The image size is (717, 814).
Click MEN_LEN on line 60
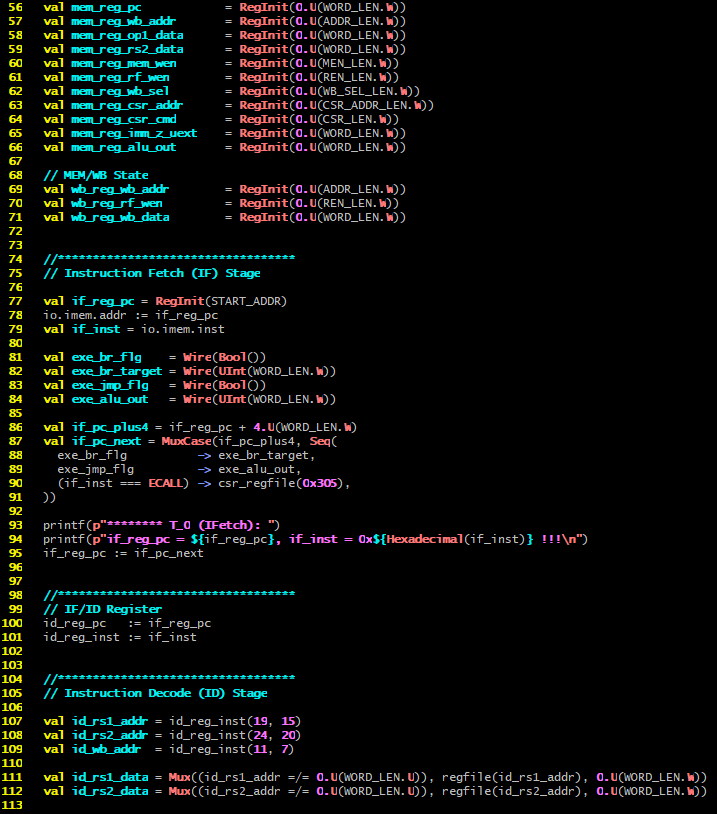347,64
